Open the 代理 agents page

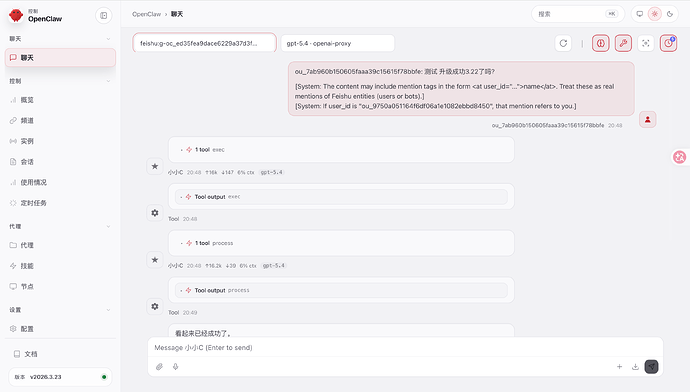point(60,245)
